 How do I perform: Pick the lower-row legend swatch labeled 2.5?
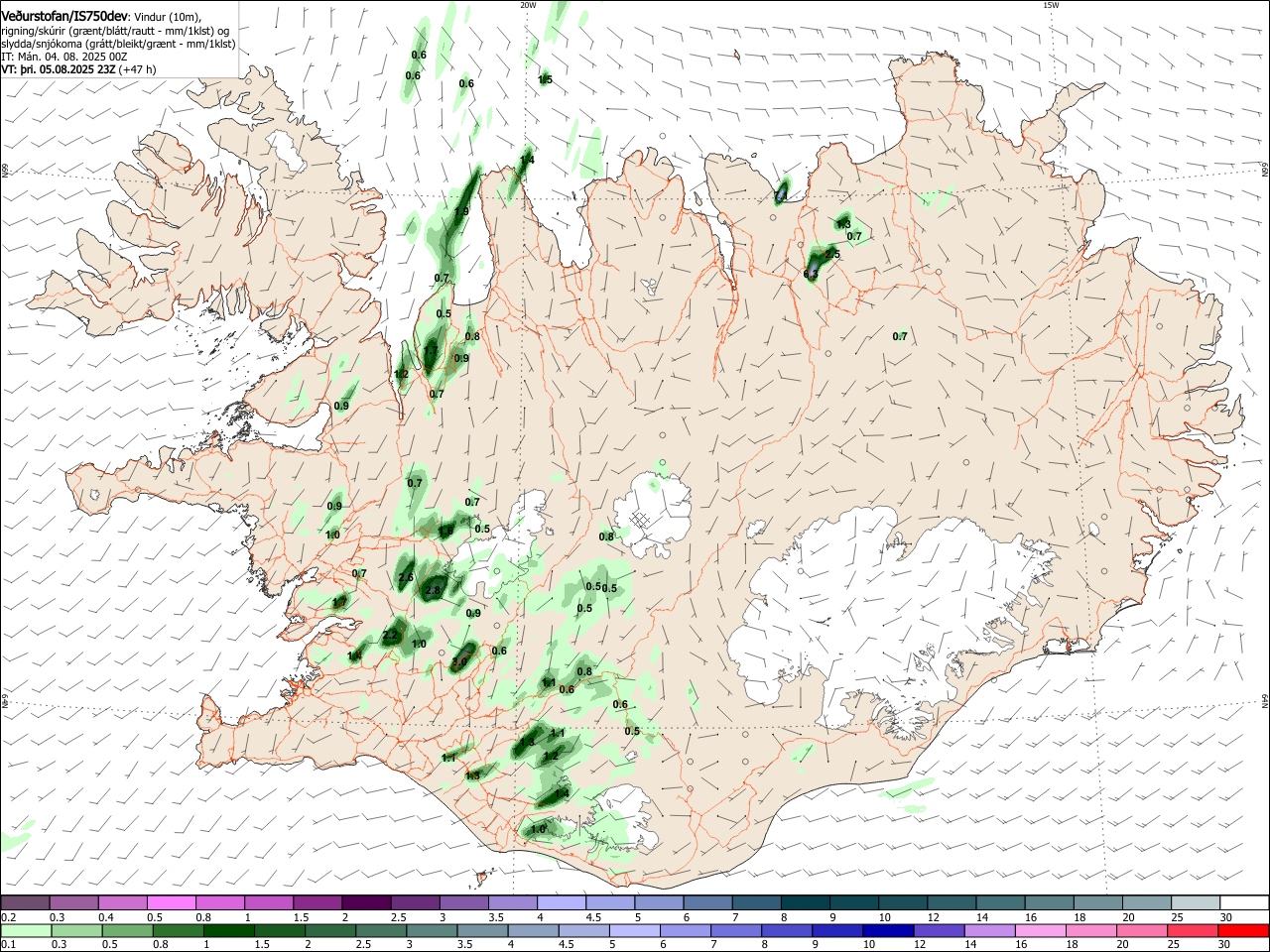[x=381, y=931]
